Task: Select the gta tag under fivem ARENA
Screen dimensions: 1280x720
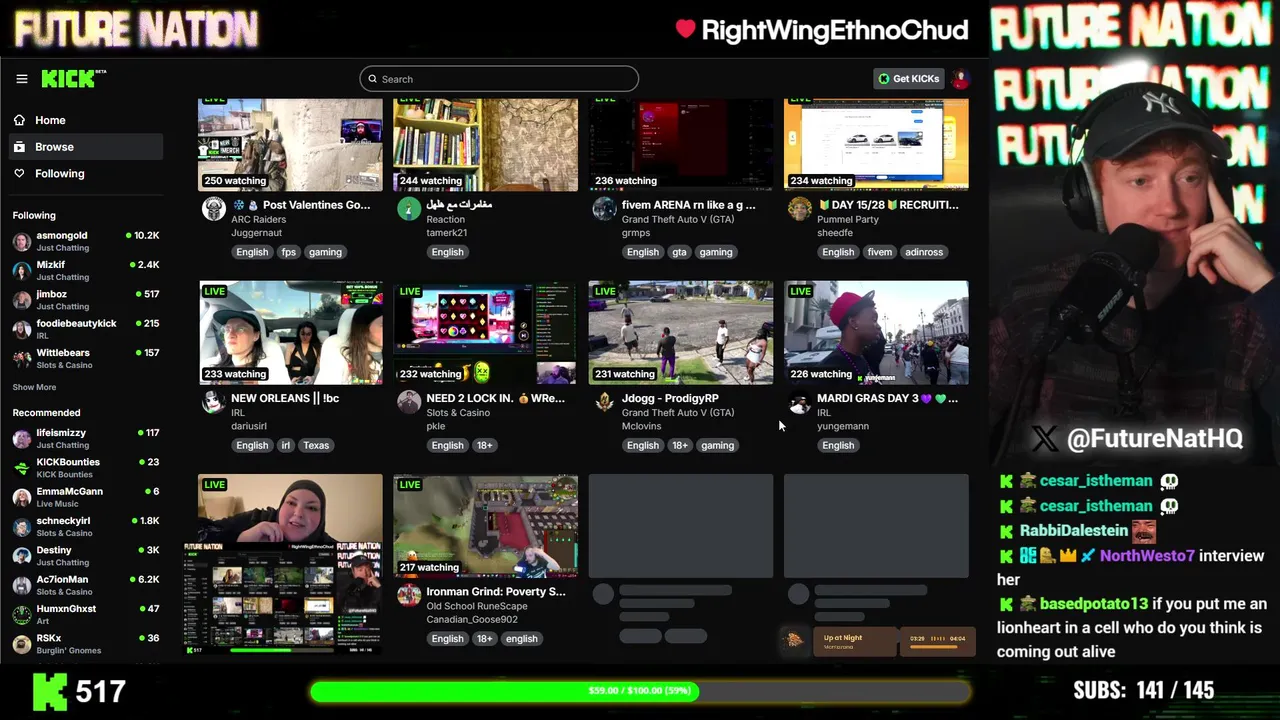Action: 679,252
